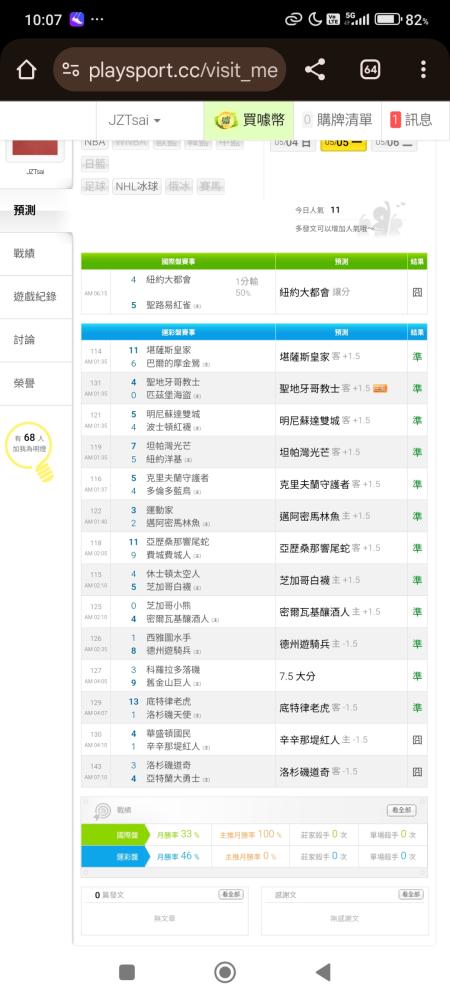This screenshot has height=1000, width=450.
Task: Open the 買噱幣 coin purchase button
Action: [249, 120]
